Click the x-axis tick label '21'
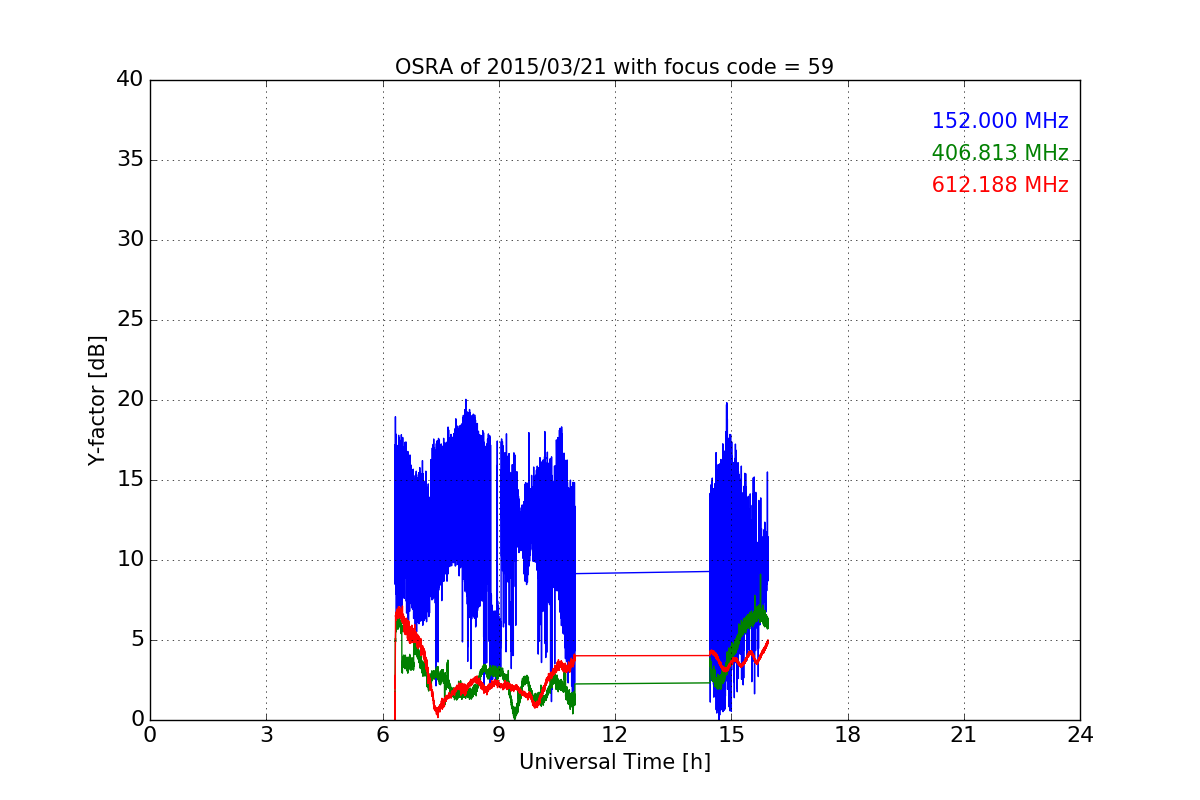The image size is (1200, 800). pyautogui.click(x=964, y=735)
